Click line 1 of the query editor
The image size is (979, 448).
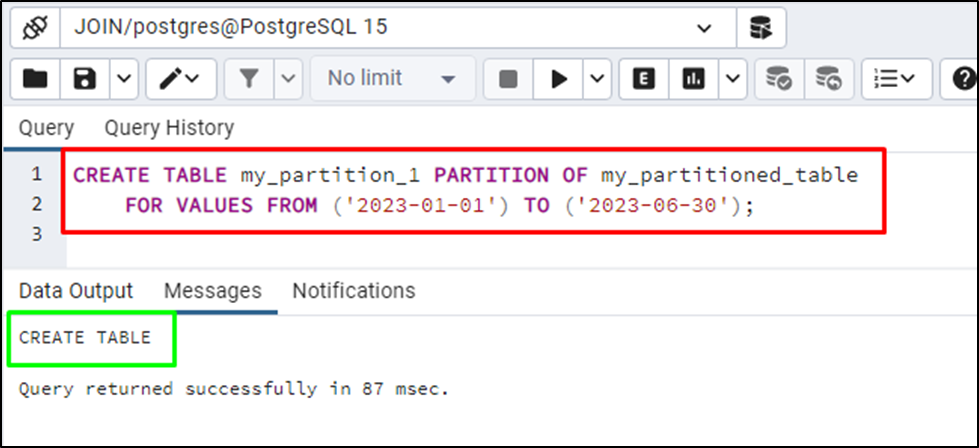coord(466,175)
